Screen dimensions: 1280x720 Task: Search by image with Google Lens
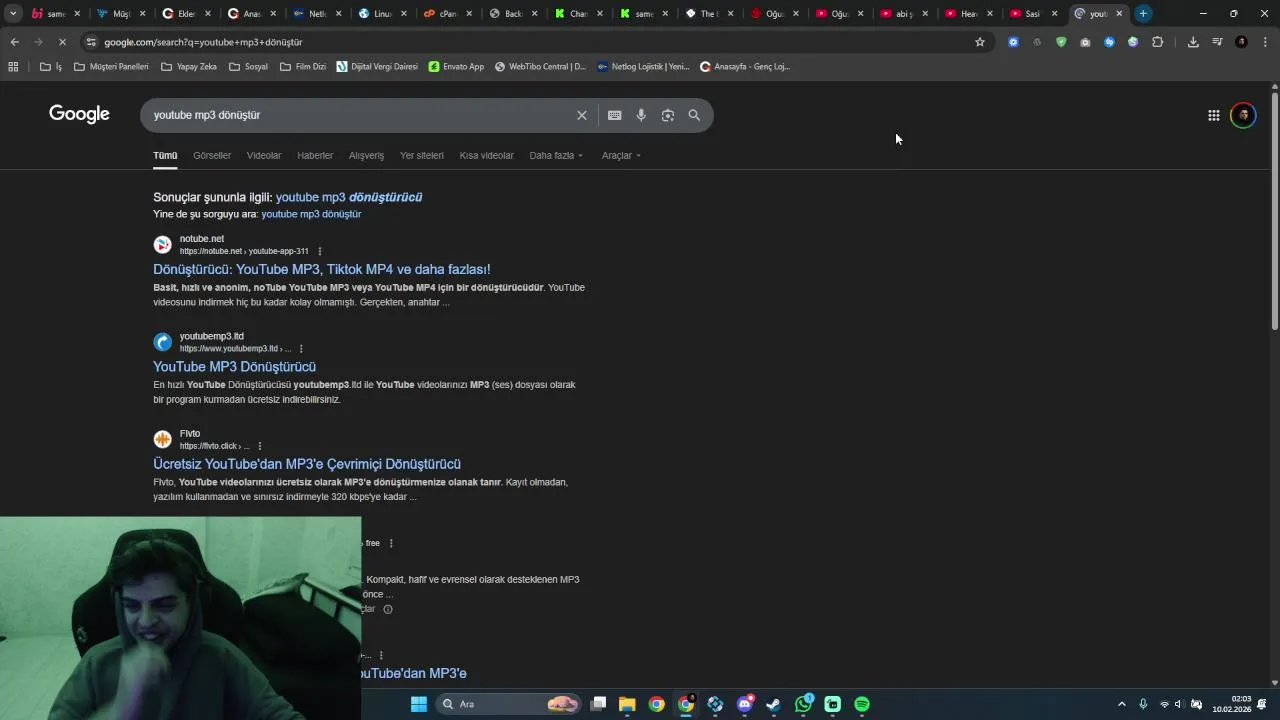click(668, 115)
